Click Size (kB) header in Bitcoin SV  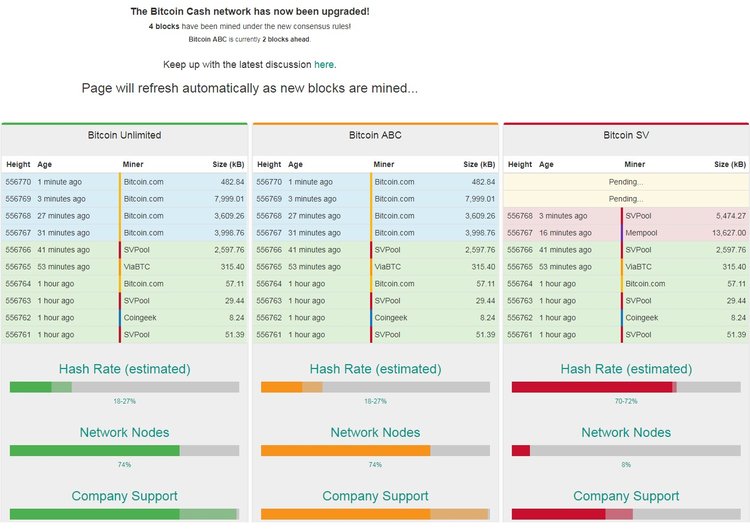pyautogui.click(x=729, y=164)
